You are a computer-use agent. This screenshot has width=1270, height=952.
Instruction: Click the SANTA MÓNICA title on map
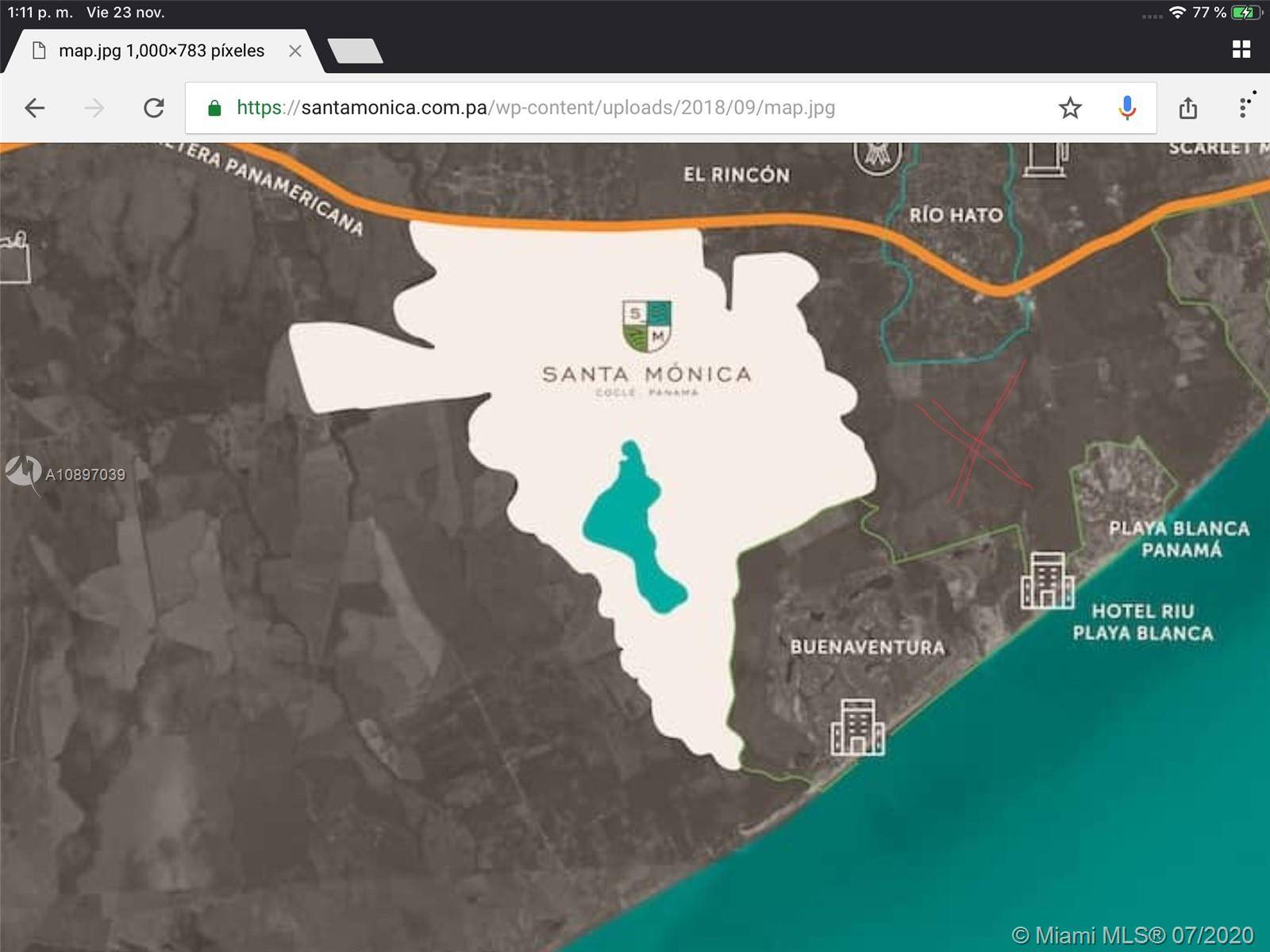pyautogui.click(x=646, y=374)
